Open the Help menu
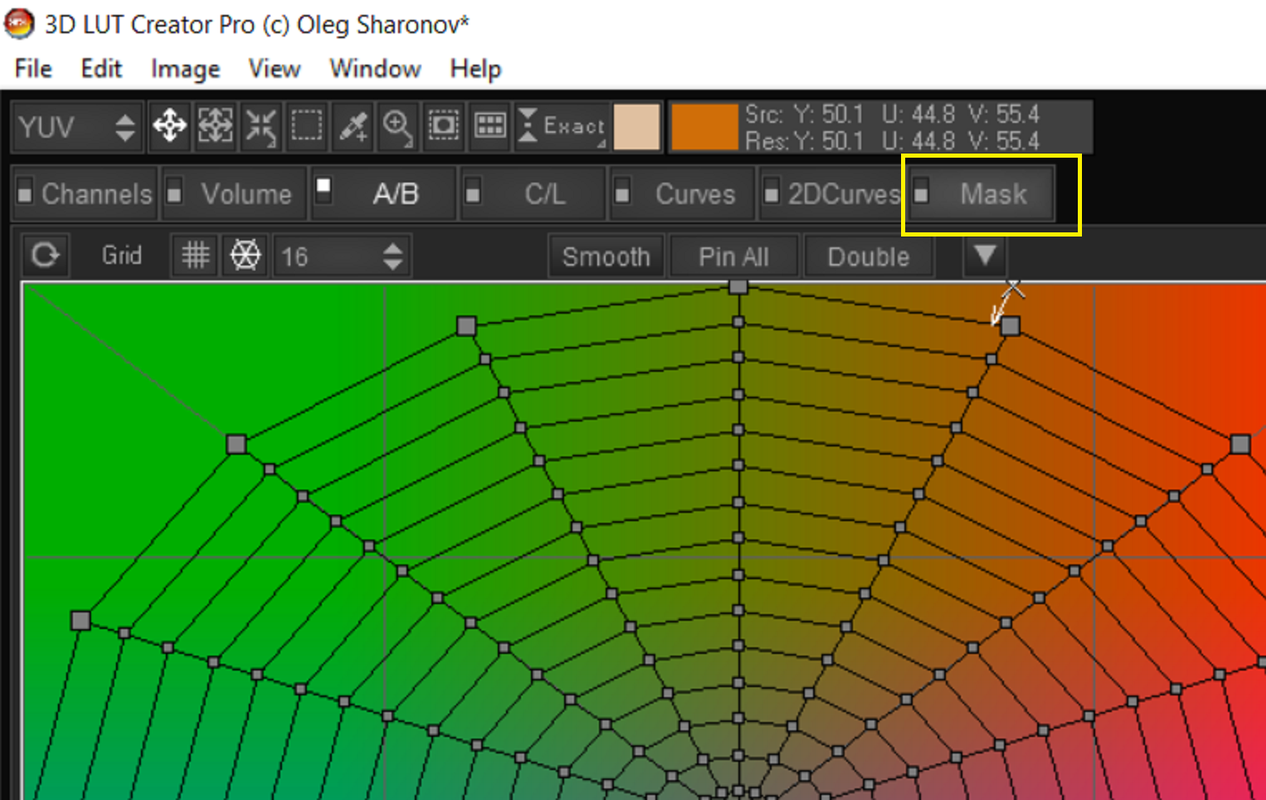 pyautogui.click(x=475, y=69)
